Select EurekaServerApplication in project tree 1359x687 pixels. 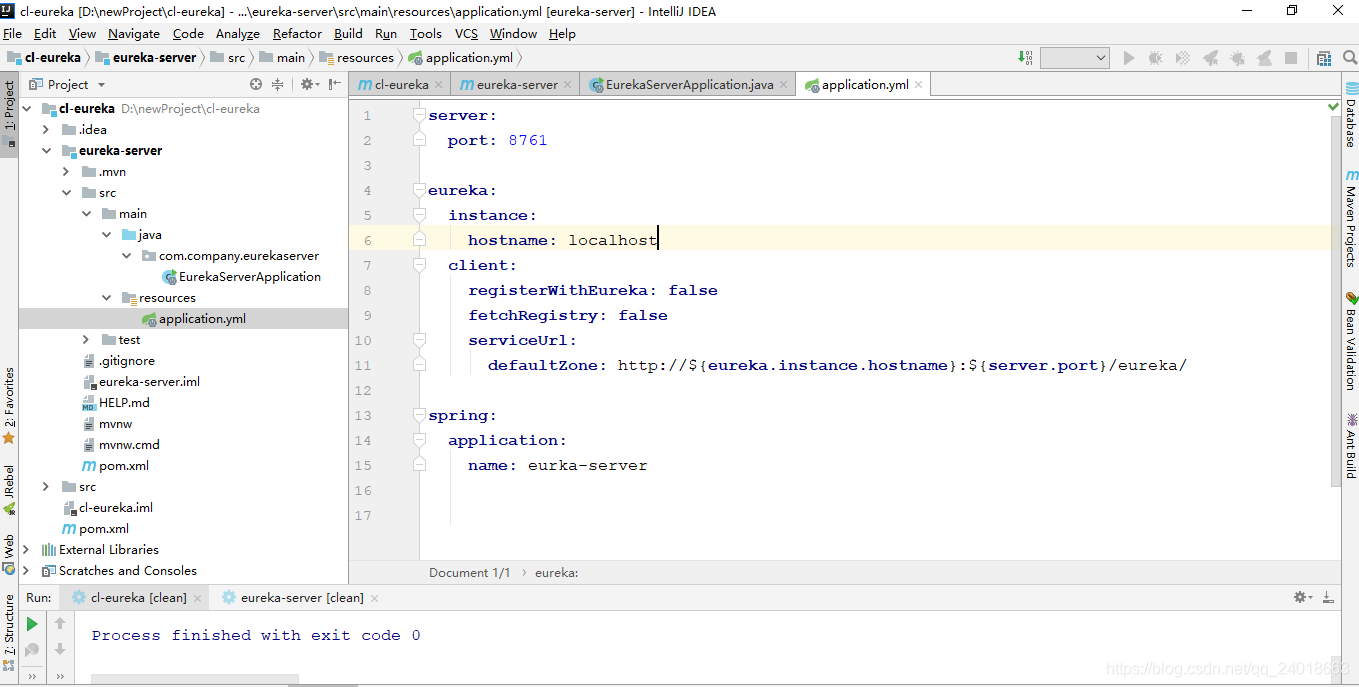coord(241,276)
